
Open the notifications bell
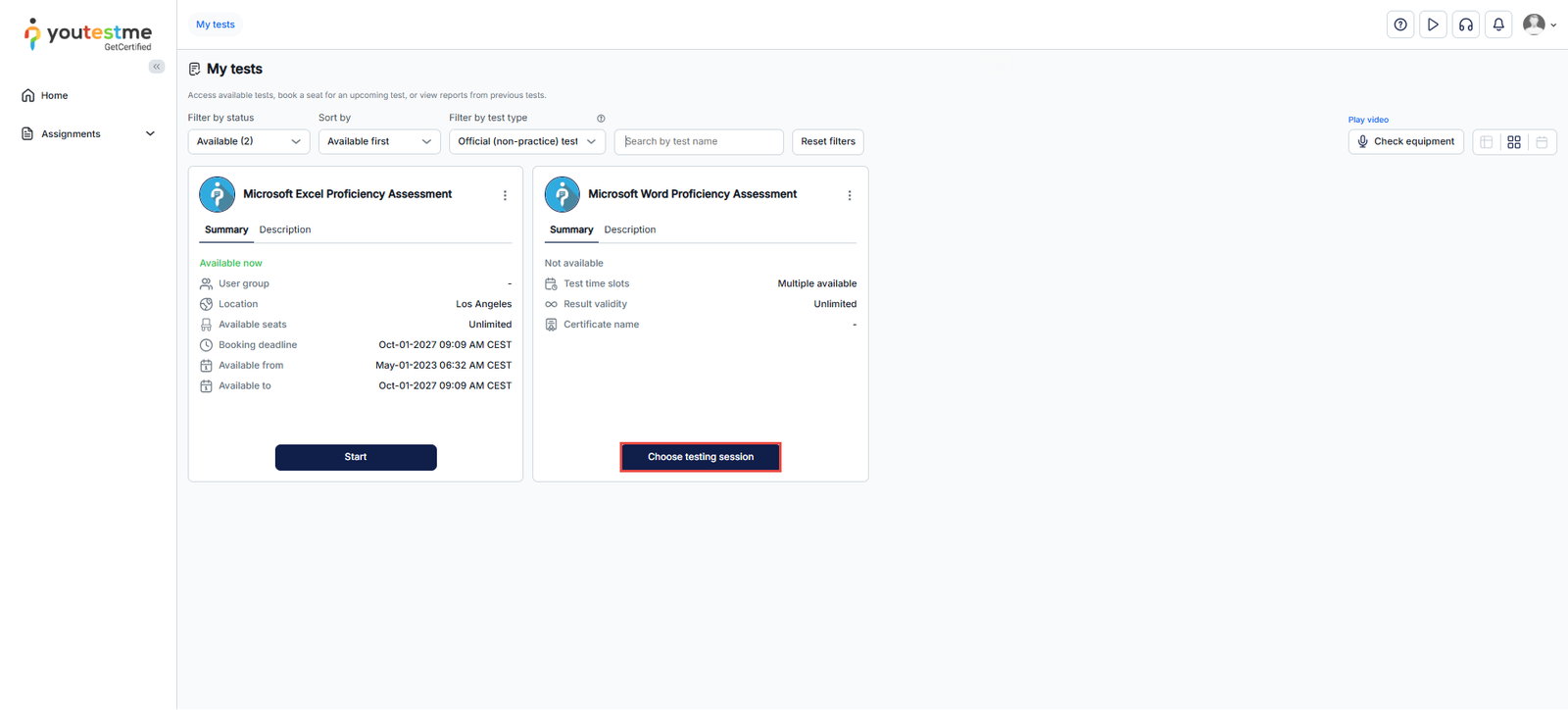pyautogui.click(x=1498, y=25)
